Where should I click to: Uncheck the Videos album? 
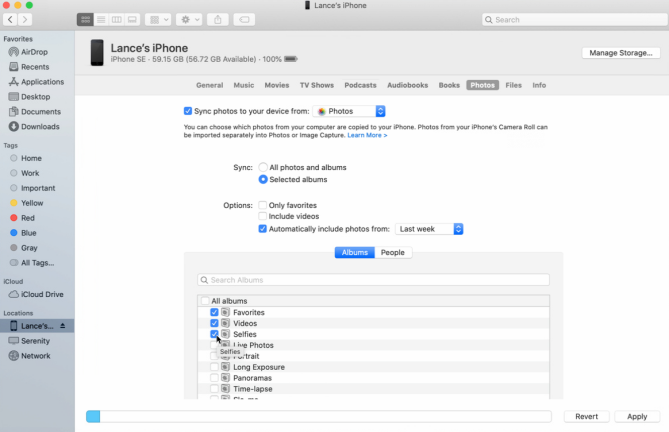point(214,323)
